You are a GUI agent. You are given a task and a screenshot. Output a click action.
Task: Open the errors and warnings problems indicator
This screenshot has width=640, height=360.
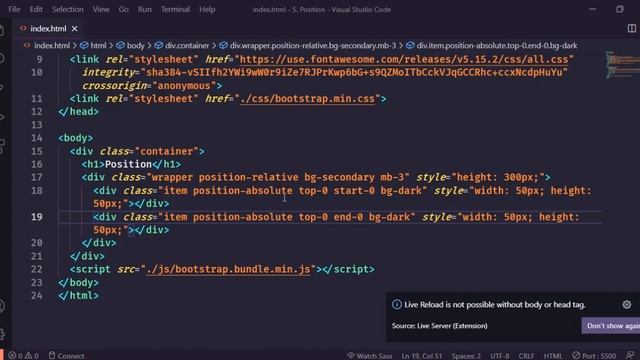pyautogui.click(x=24, y=356)
